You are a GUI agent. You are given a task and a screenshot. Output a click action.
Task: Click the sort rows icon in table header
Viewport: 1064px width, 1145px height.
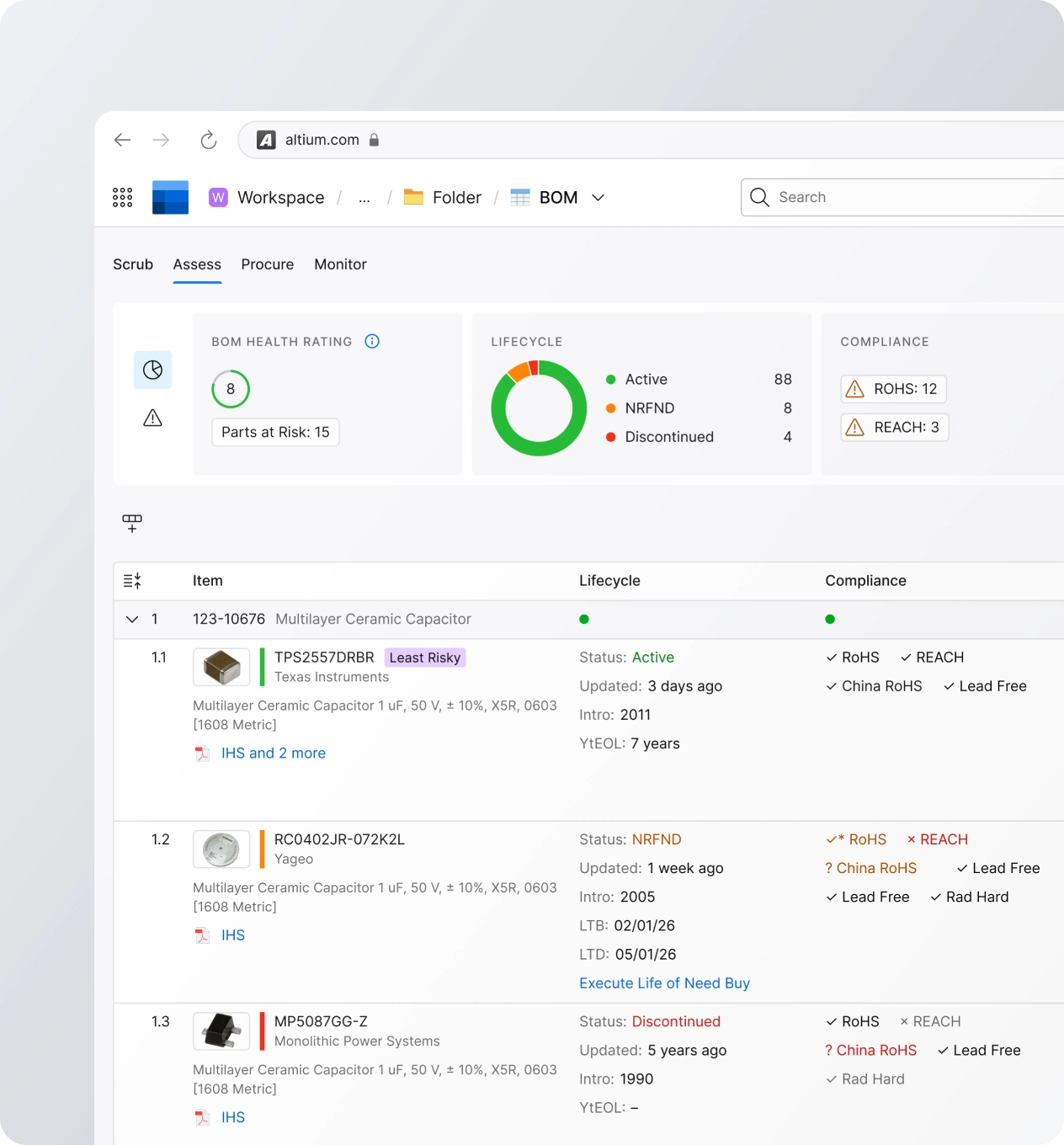[x=132, y=581]
